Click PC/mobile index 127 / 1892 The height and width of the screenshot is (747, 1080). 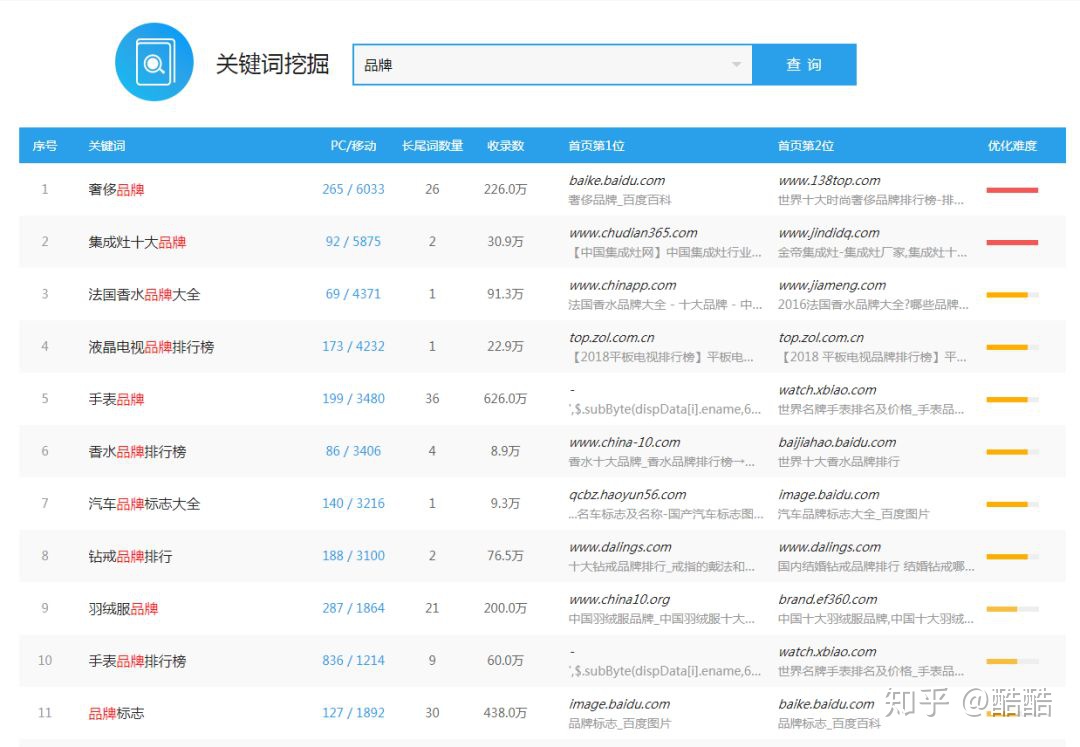click(353, 713)
